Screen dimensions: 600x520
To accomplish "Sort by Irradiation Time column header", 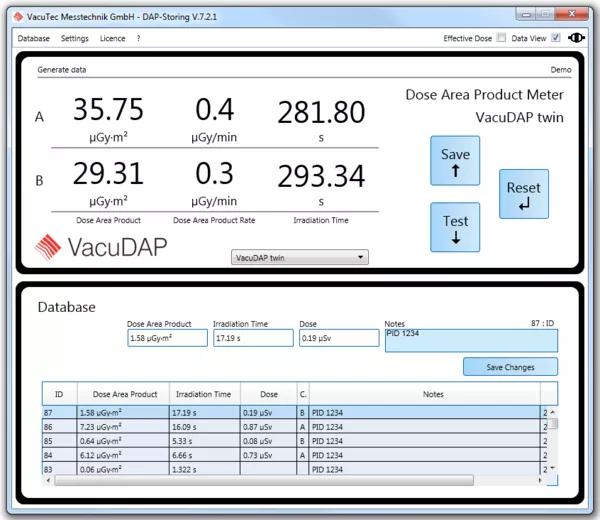I will point(205,394).
